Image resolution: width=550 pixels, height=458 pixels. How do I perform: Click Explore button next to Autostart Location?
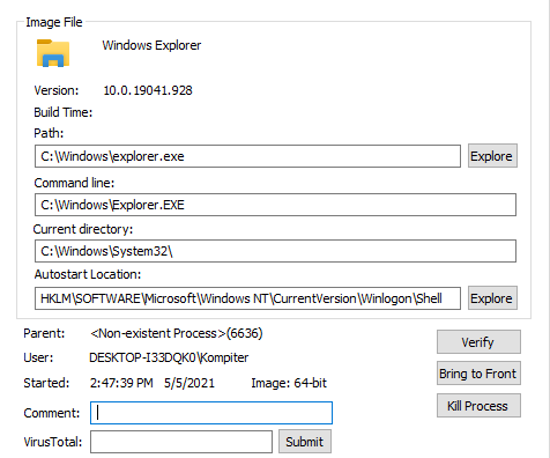pyautogui.click(x=492, y=298)
